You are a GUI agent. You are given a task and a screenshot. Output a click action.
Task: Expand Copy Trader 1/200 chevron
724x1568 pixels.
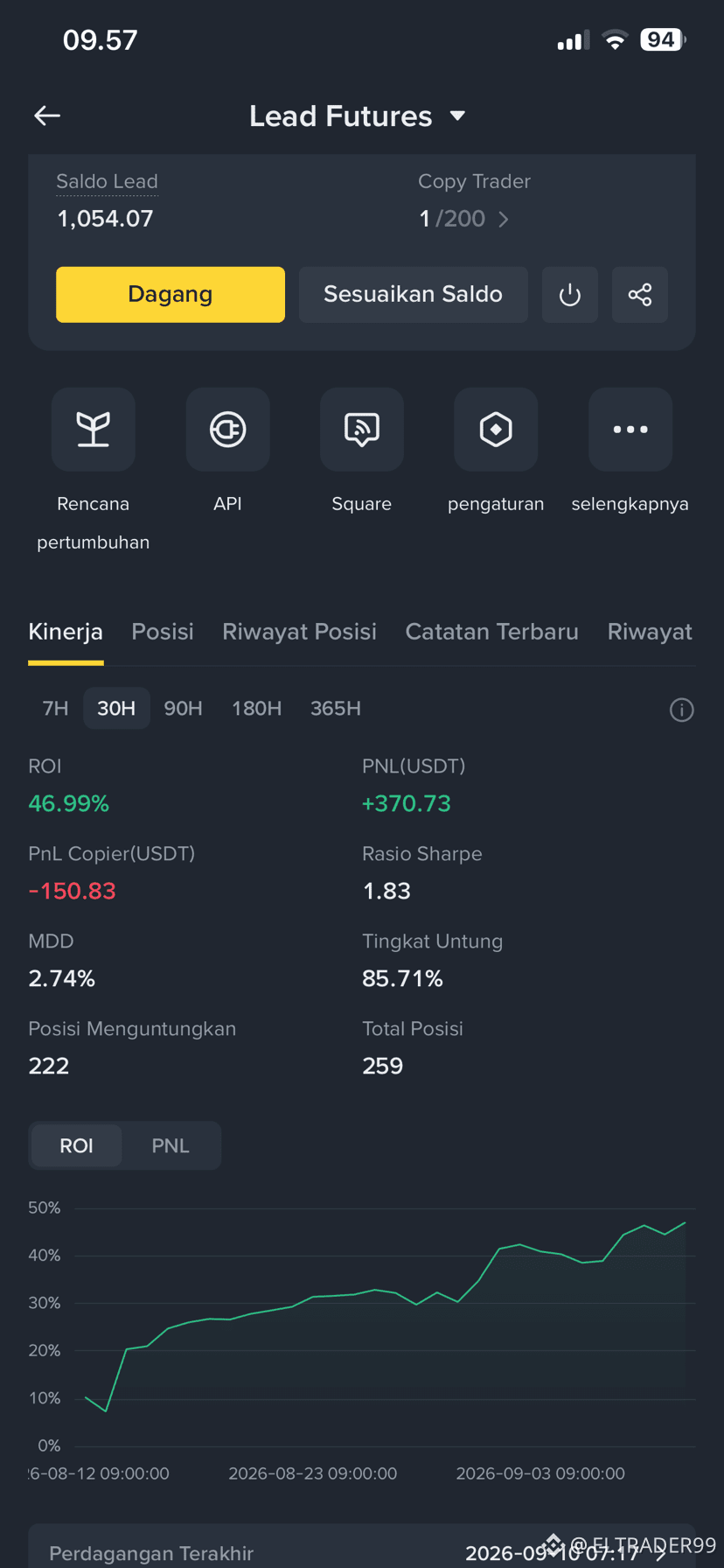504,219
